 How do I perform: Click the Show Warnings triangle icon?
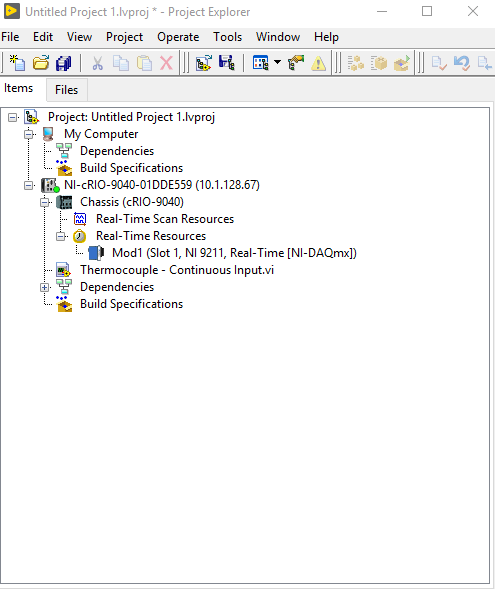point(318,63)
